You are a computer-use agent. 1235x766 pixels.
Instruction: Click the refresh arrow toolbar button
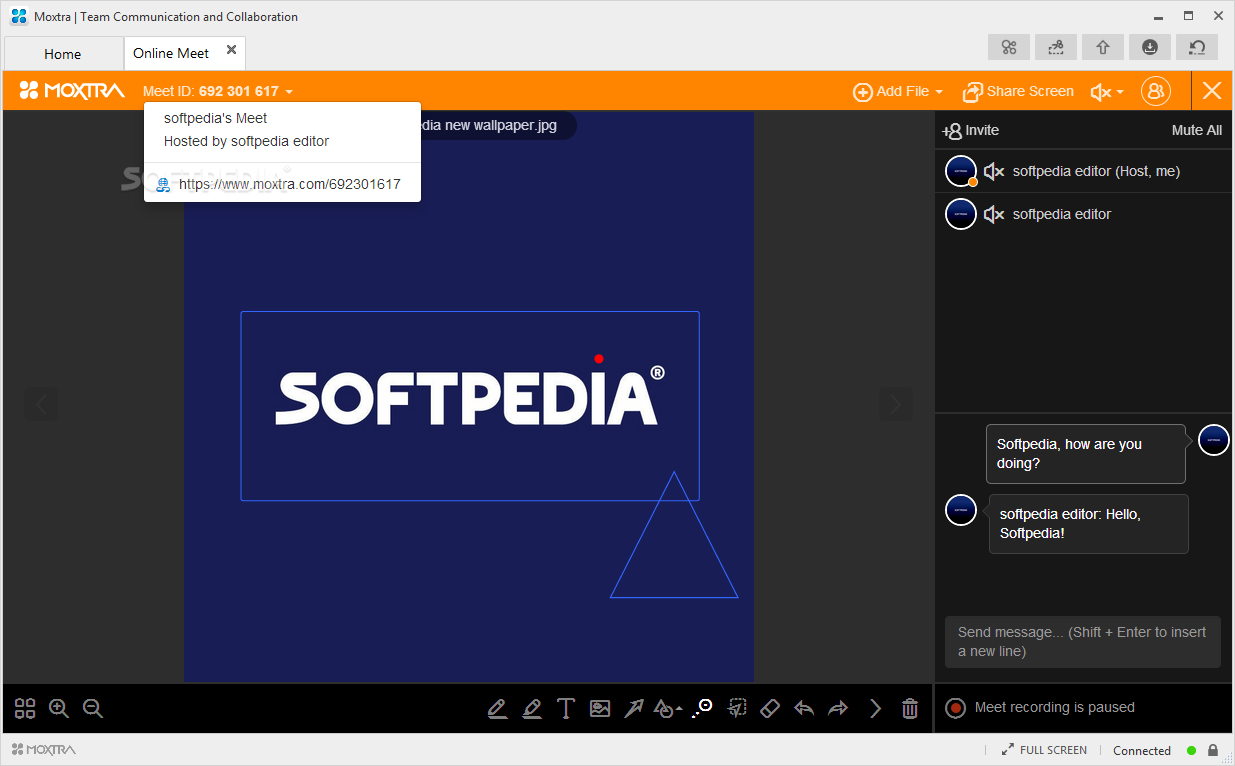(1197, 47)
